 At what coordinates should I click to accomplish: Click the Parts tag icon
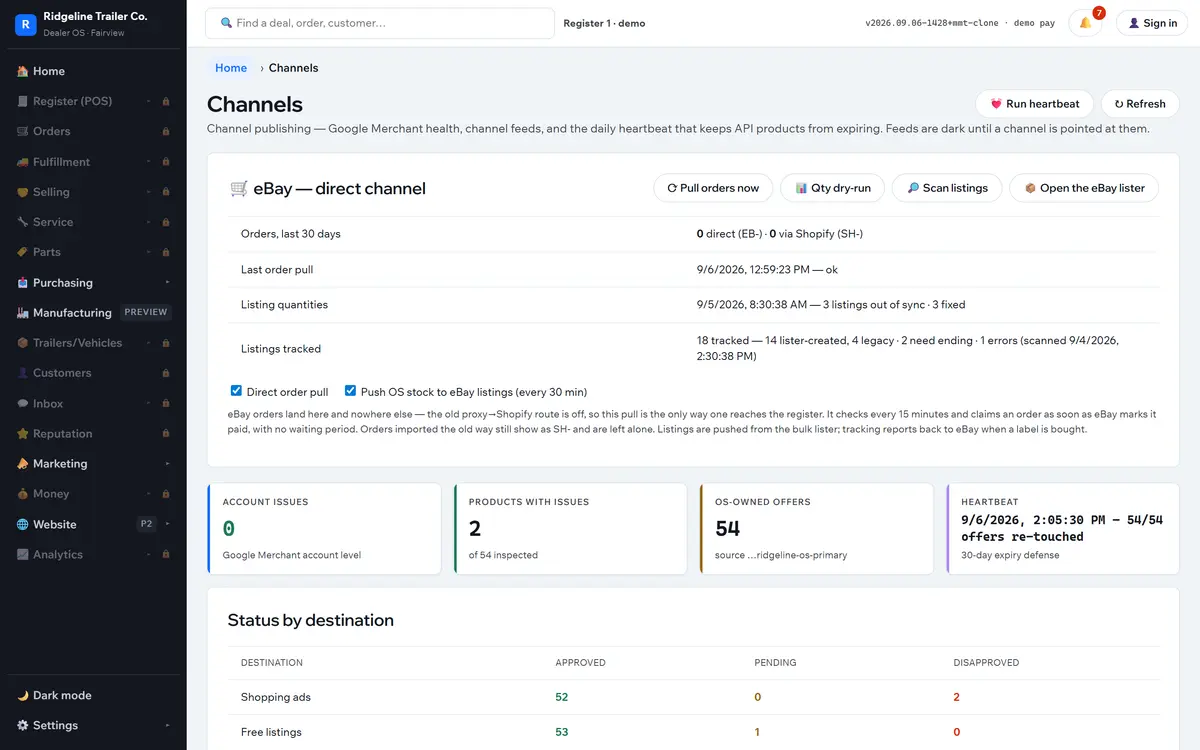[x=23, y=252]
